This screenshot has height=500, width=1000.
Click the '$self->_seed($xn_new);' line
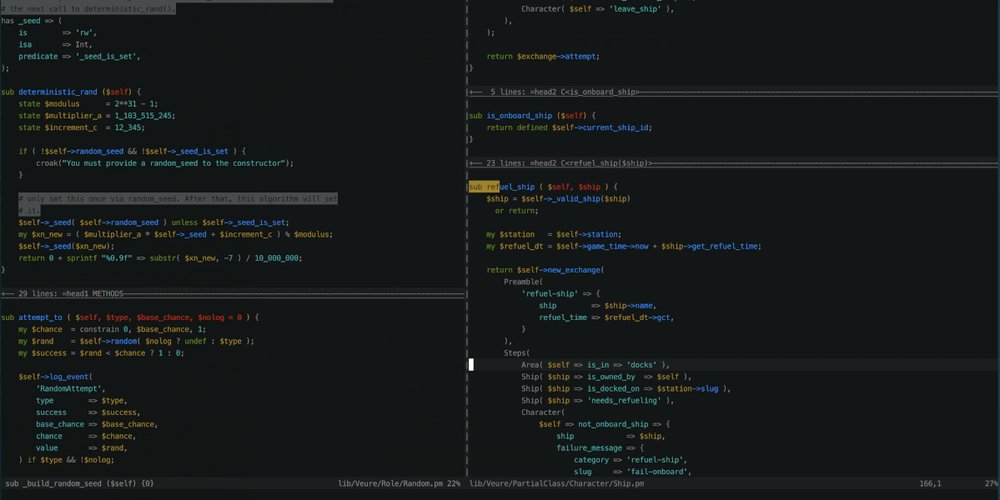(x=66, y=246)
